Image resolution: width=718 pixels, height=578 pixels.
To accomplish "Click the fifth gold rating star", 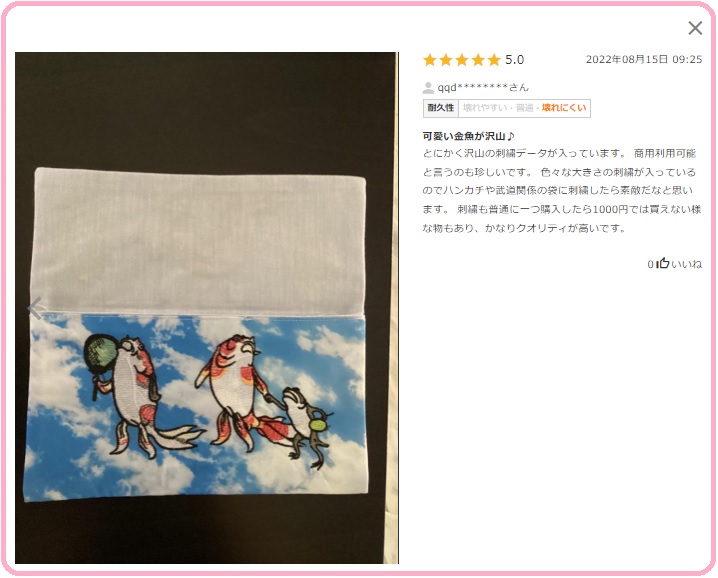I will click(494, 60).
